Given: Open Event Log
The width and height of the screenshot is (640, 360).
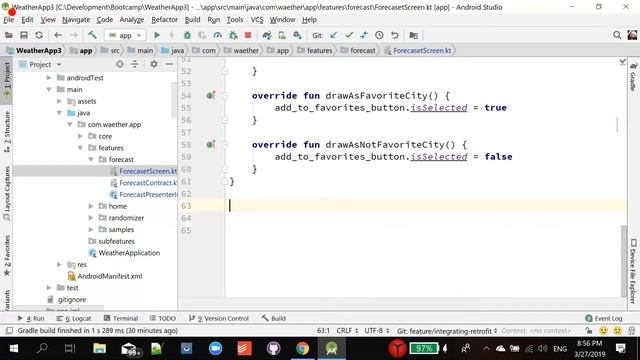Looking at the screenshot, I should tap(604, 318).
